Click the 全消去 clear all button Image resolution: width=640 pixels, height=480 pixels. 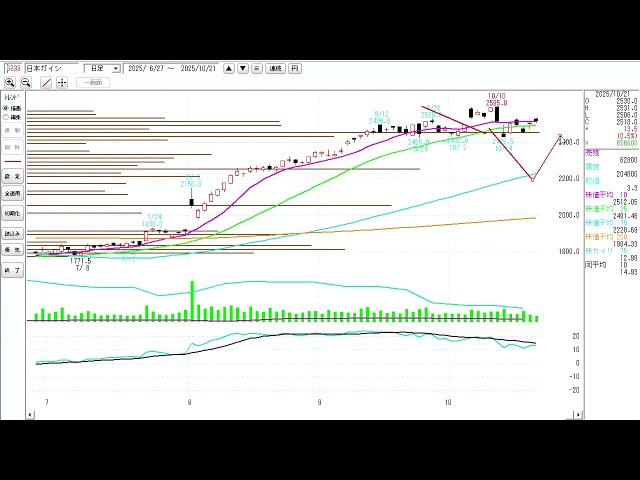[12, 193]
